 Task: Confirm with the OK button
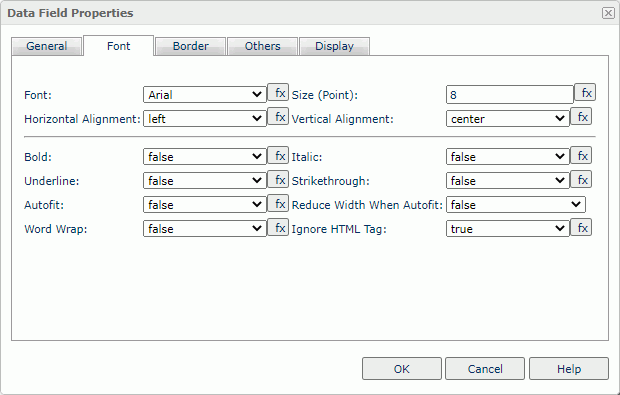[x=402, y=369]
